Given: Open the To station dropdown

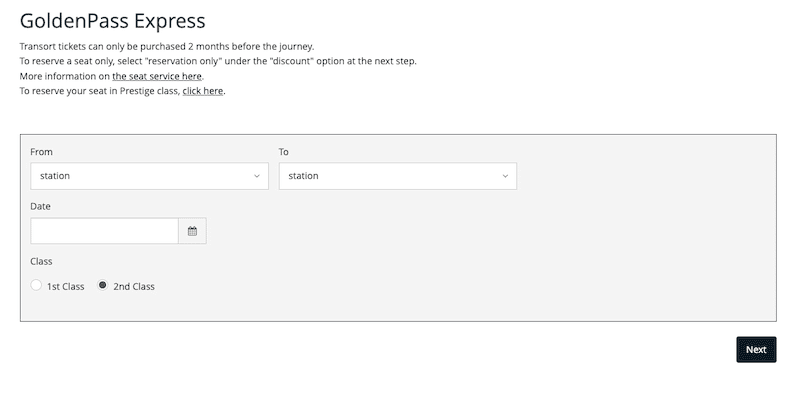Looking at the screenshot, I should pos(397,176).
